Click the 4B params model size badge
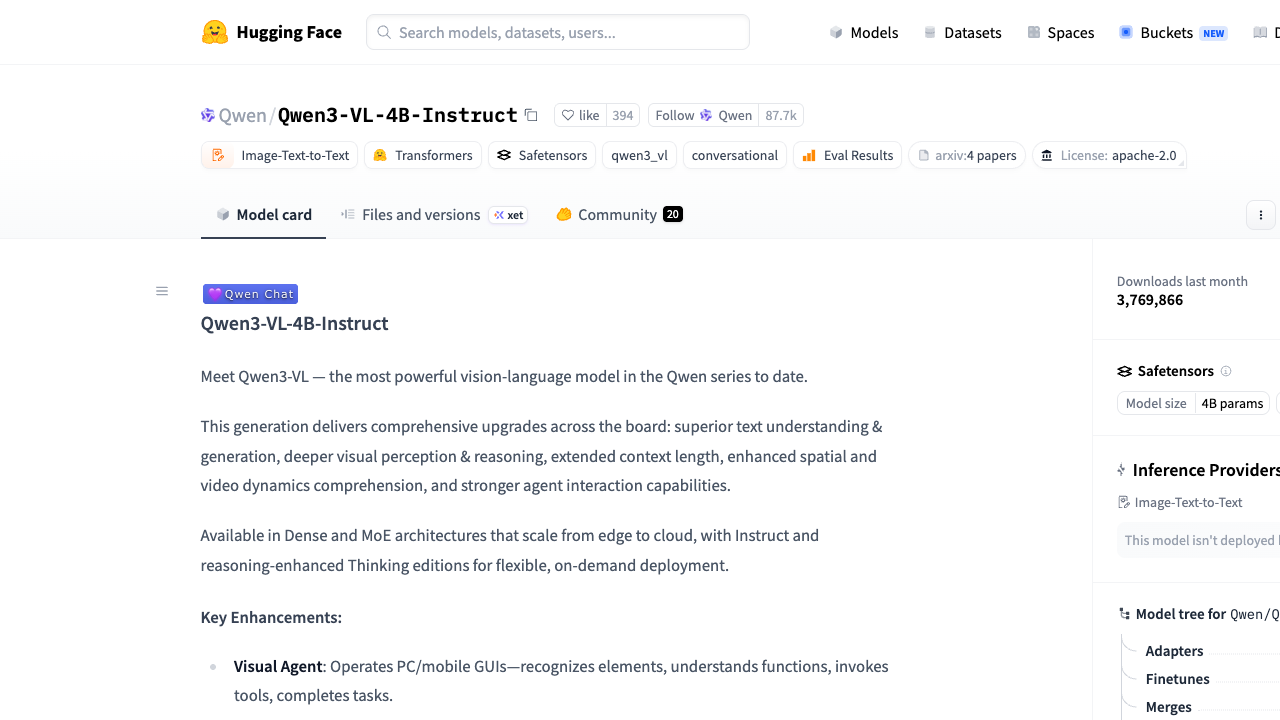Screen dimensions: 1280x720 point(1232,403)
